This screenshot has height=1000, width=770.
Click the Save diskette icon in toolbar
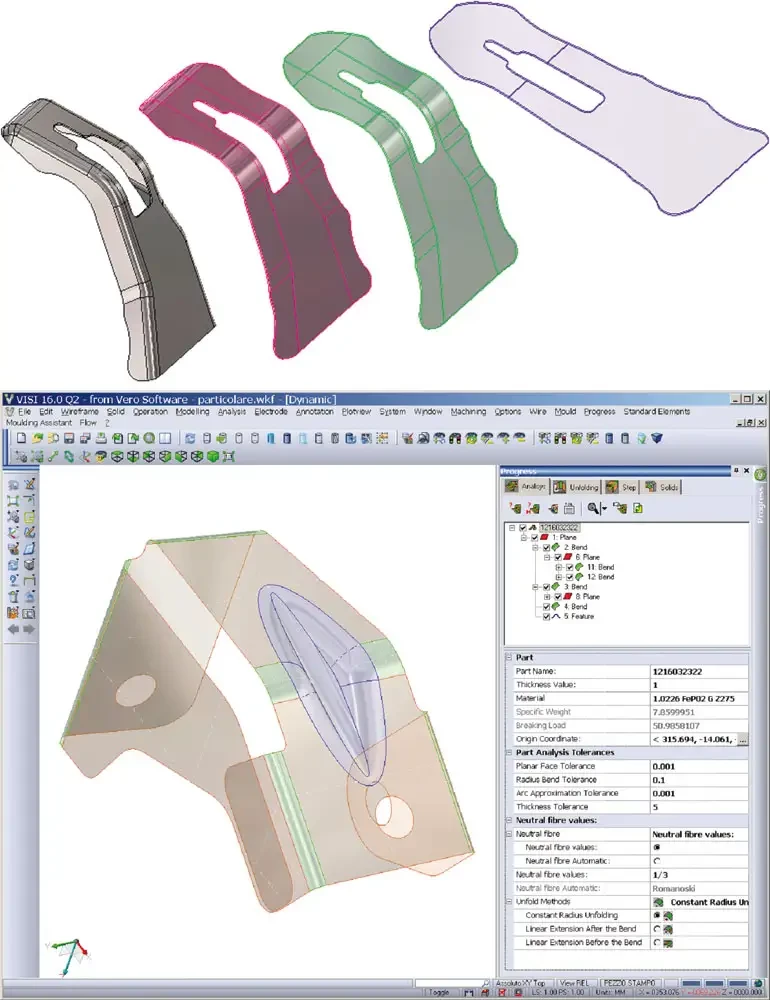pos(69,438)
